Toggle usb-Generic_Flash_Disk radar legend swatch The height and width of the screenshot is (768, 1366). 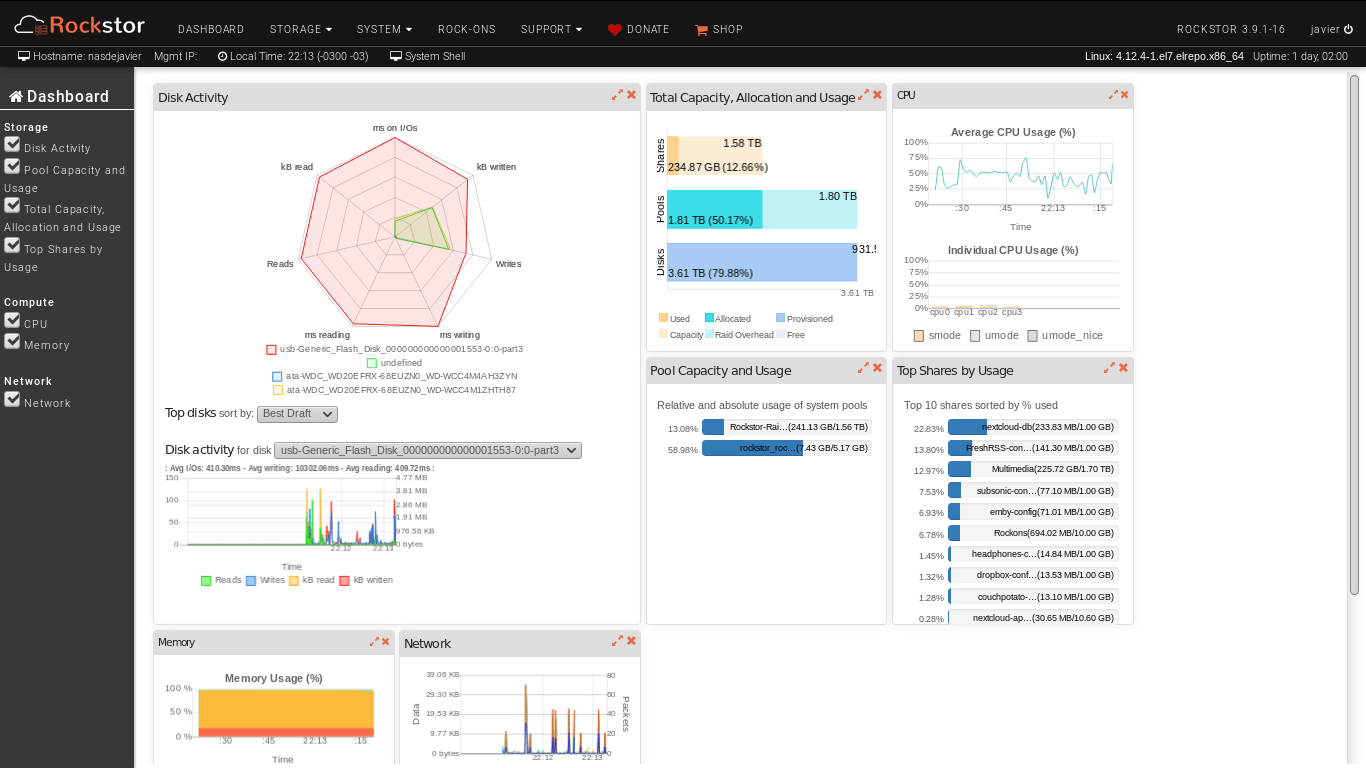[271, 350]
